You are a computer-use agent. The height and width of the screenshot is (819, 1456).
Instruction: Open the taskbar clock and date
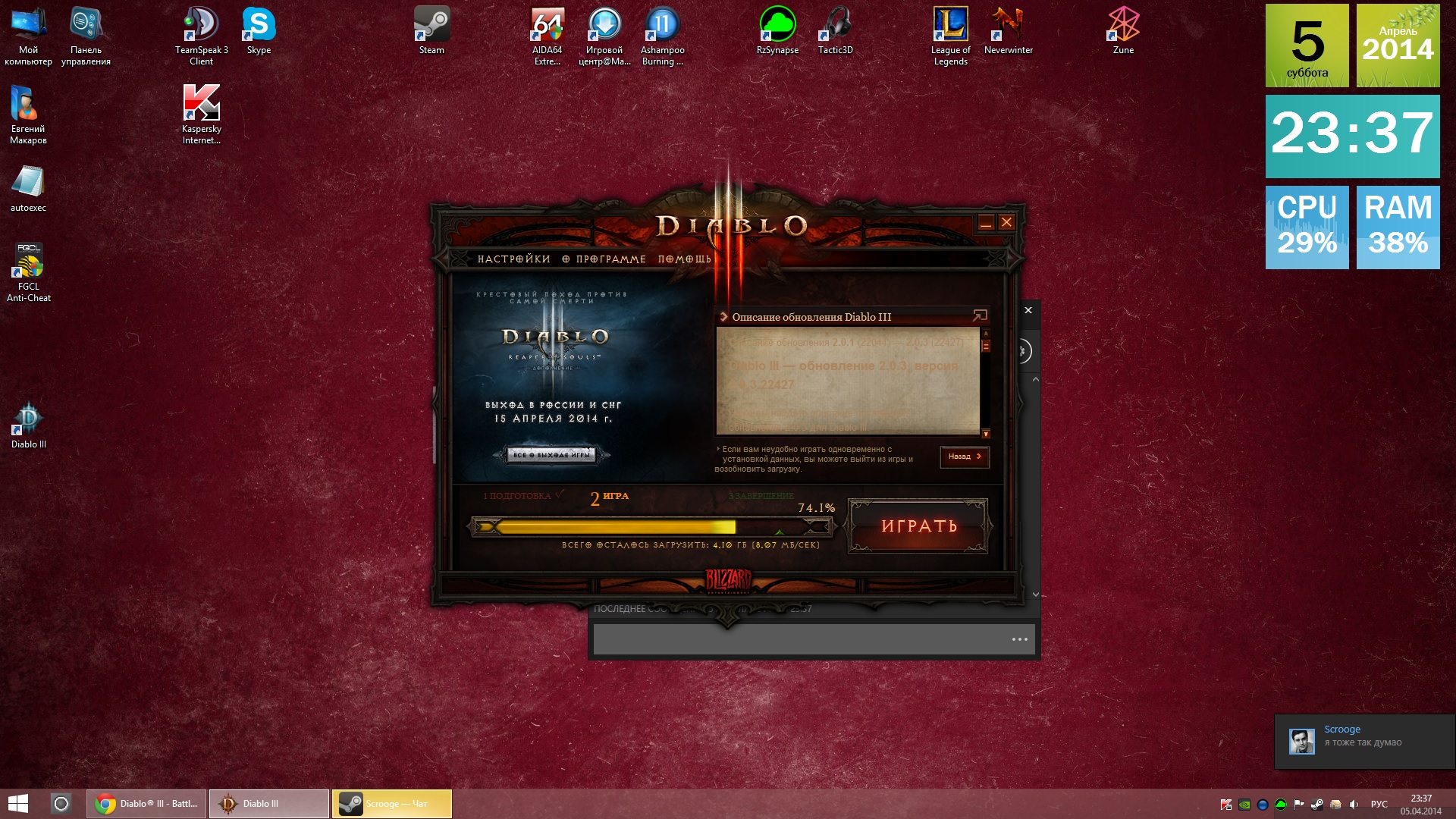[x=1421, y=805]
